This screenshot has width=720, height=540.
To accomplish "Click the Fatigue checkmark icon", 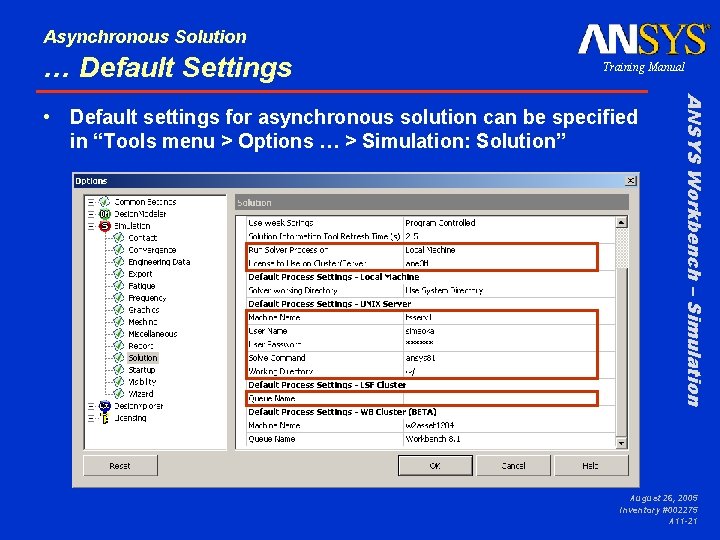I will pyautogui.click(x=118, y=286).
